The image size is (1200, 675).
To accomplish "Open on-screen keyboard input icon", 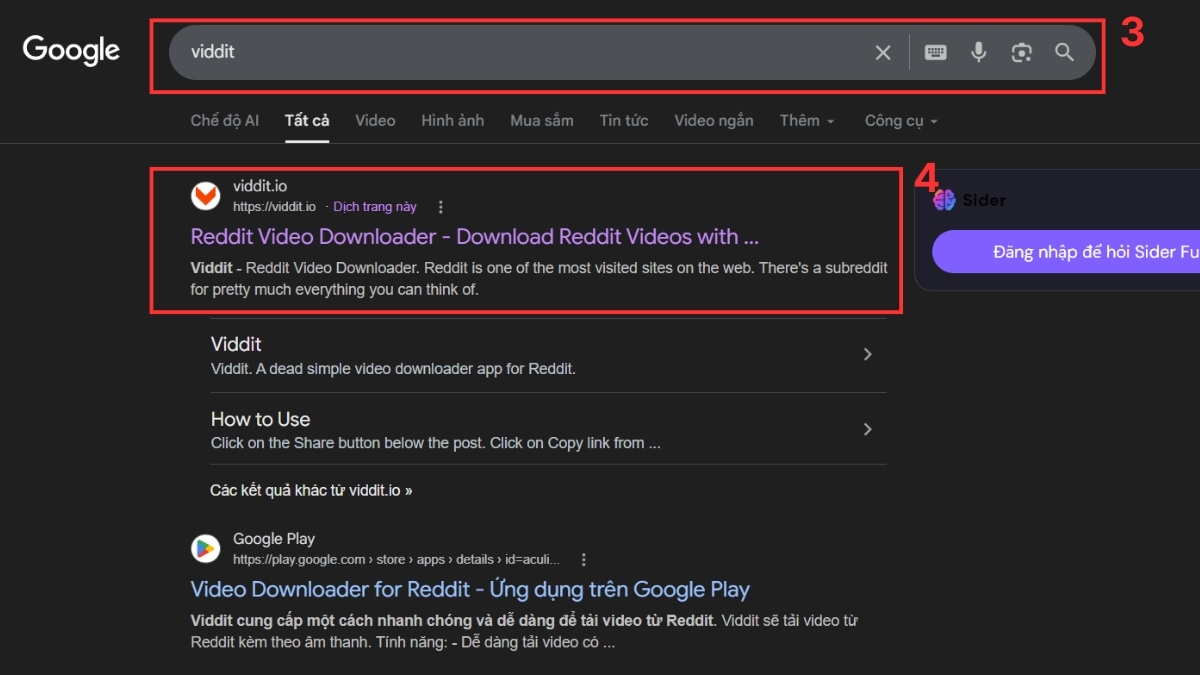I will click(934, 52).
